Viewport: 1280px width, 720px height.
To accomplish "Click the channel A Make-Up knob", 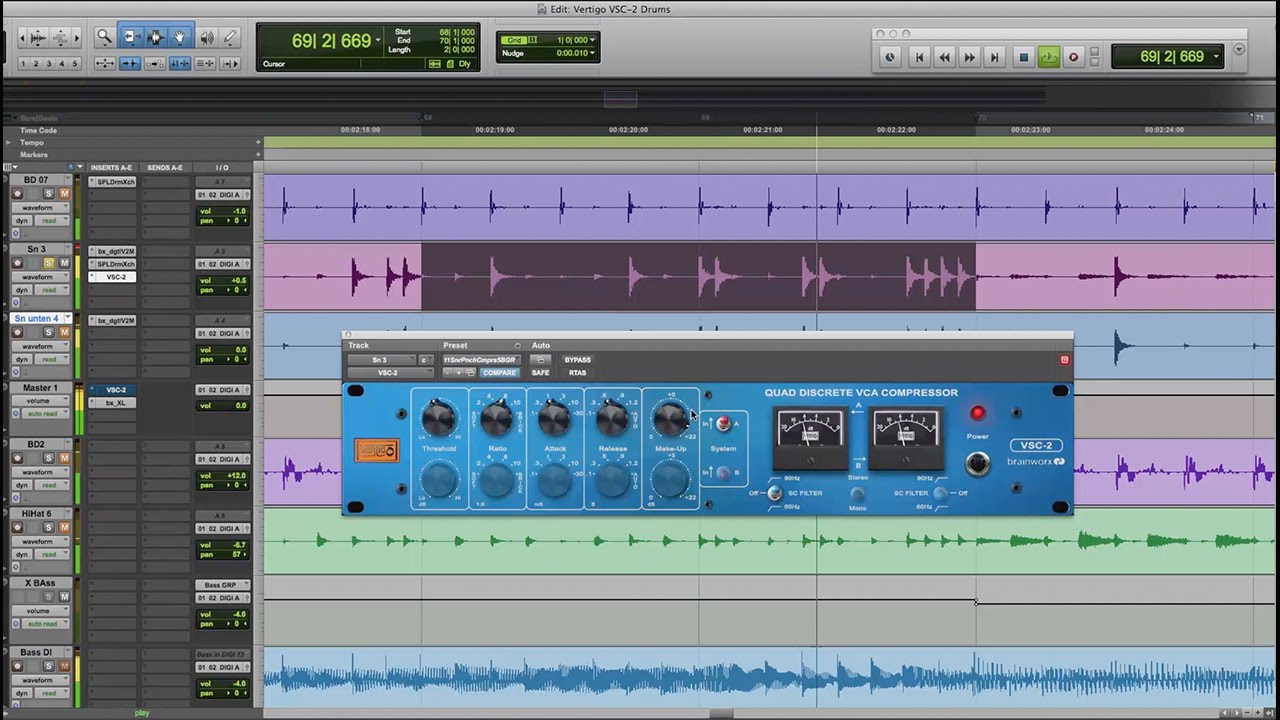I will pyautogui.click(x=670, y=420).
